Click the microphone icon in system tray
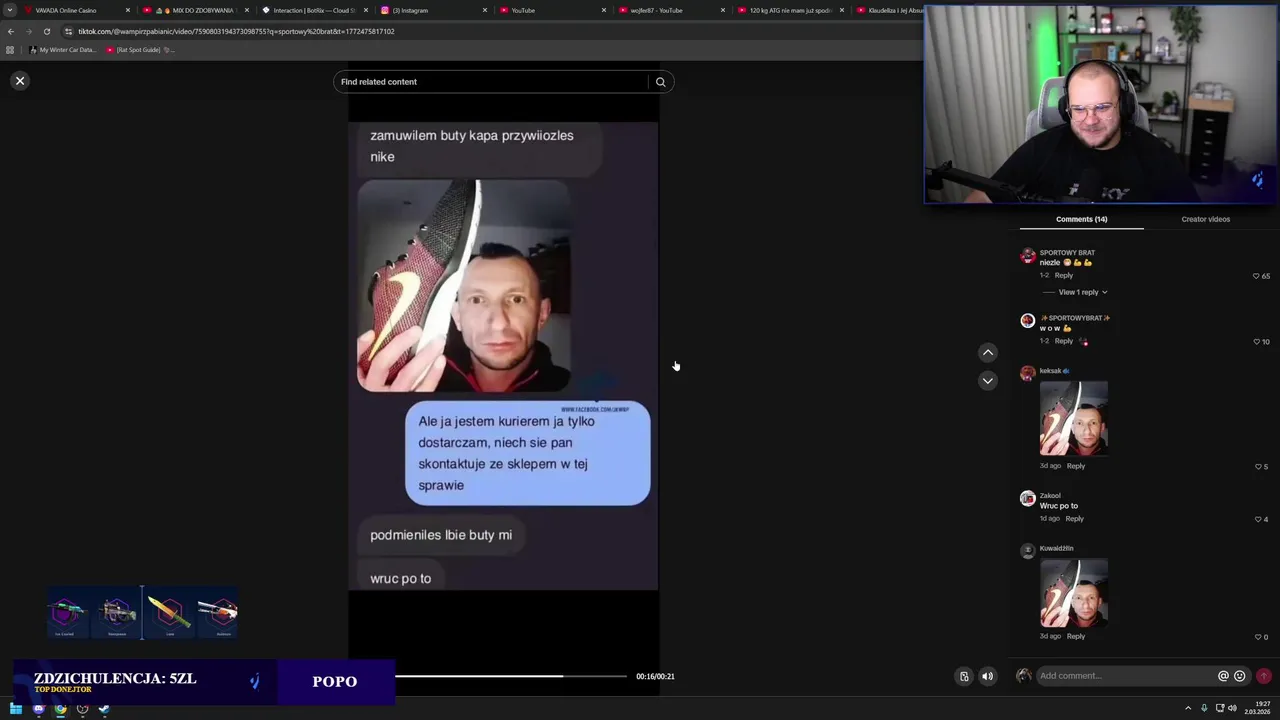The height and width of the screenshot is (720, 1280). [1204, 708]
